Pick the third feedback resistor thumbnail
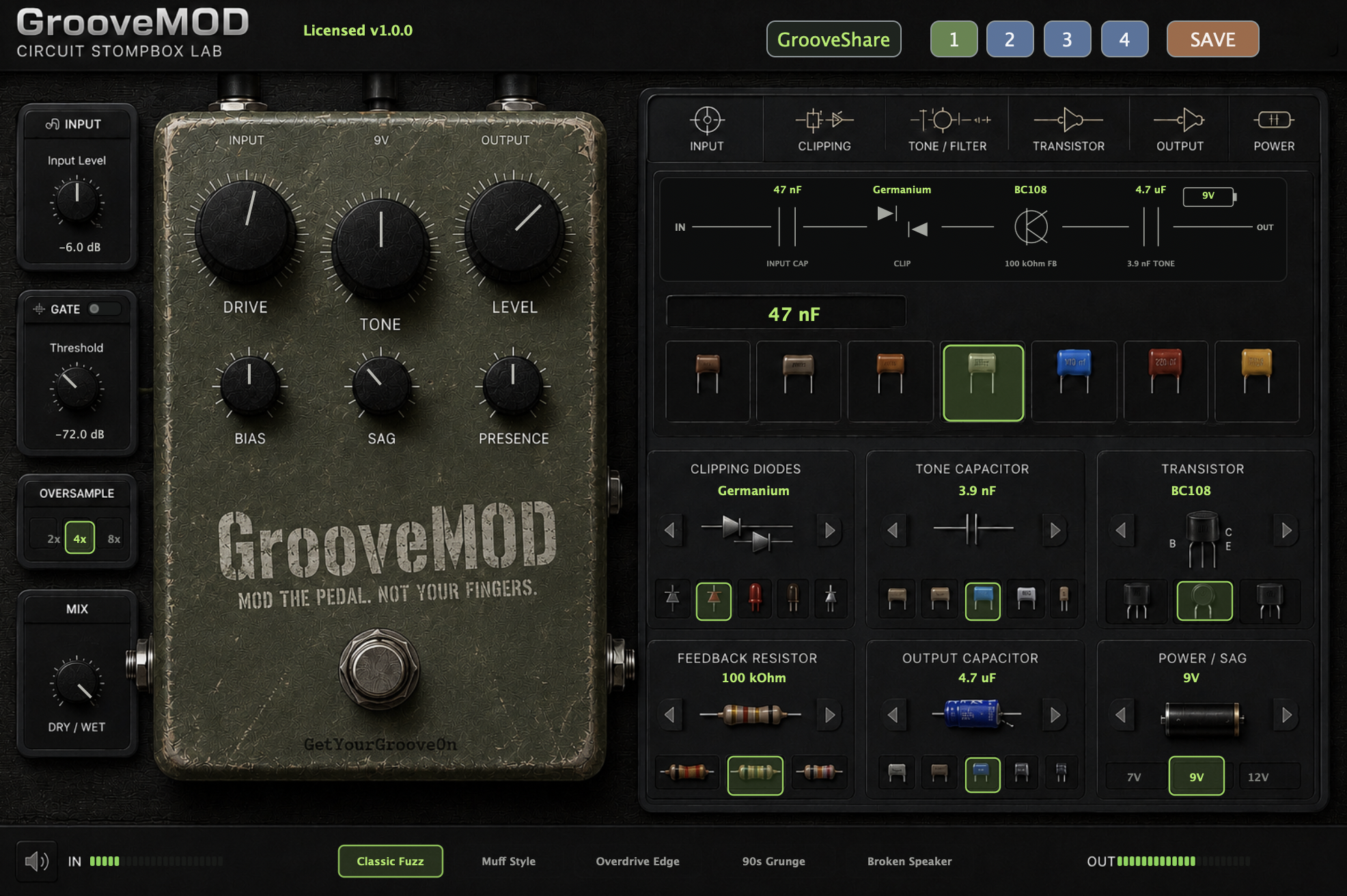Image resolution: width=1347 pixels, height=896 pixels. point(818,774)
